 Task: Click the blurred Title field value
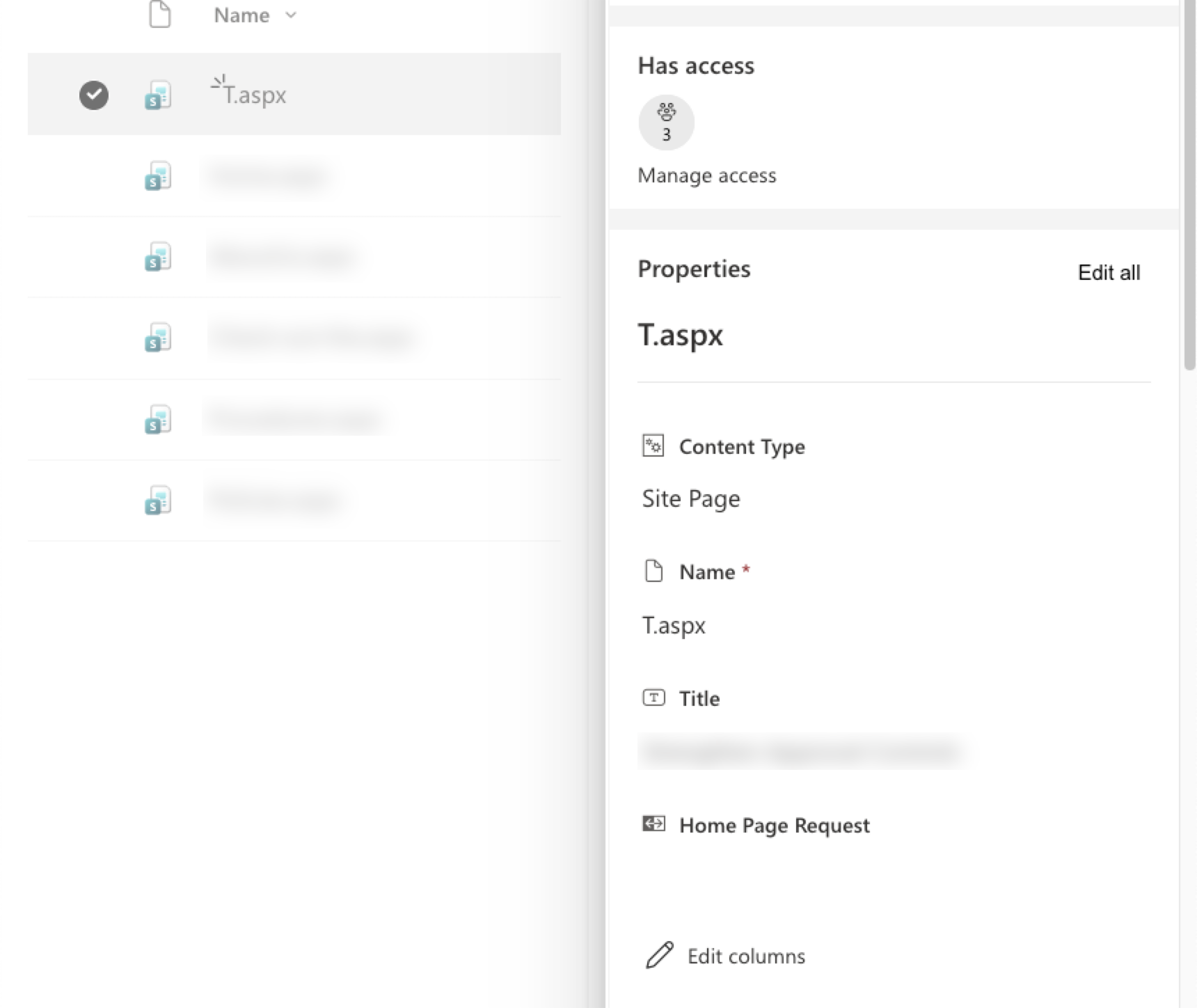[x=800, y=752]
